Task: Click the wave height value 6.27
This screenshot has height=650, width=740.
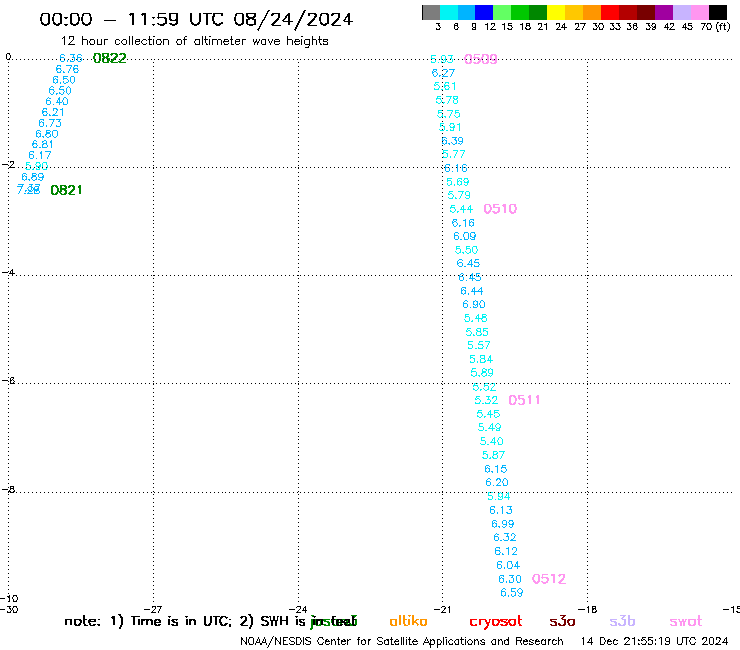Action: (x=443, y=73)
